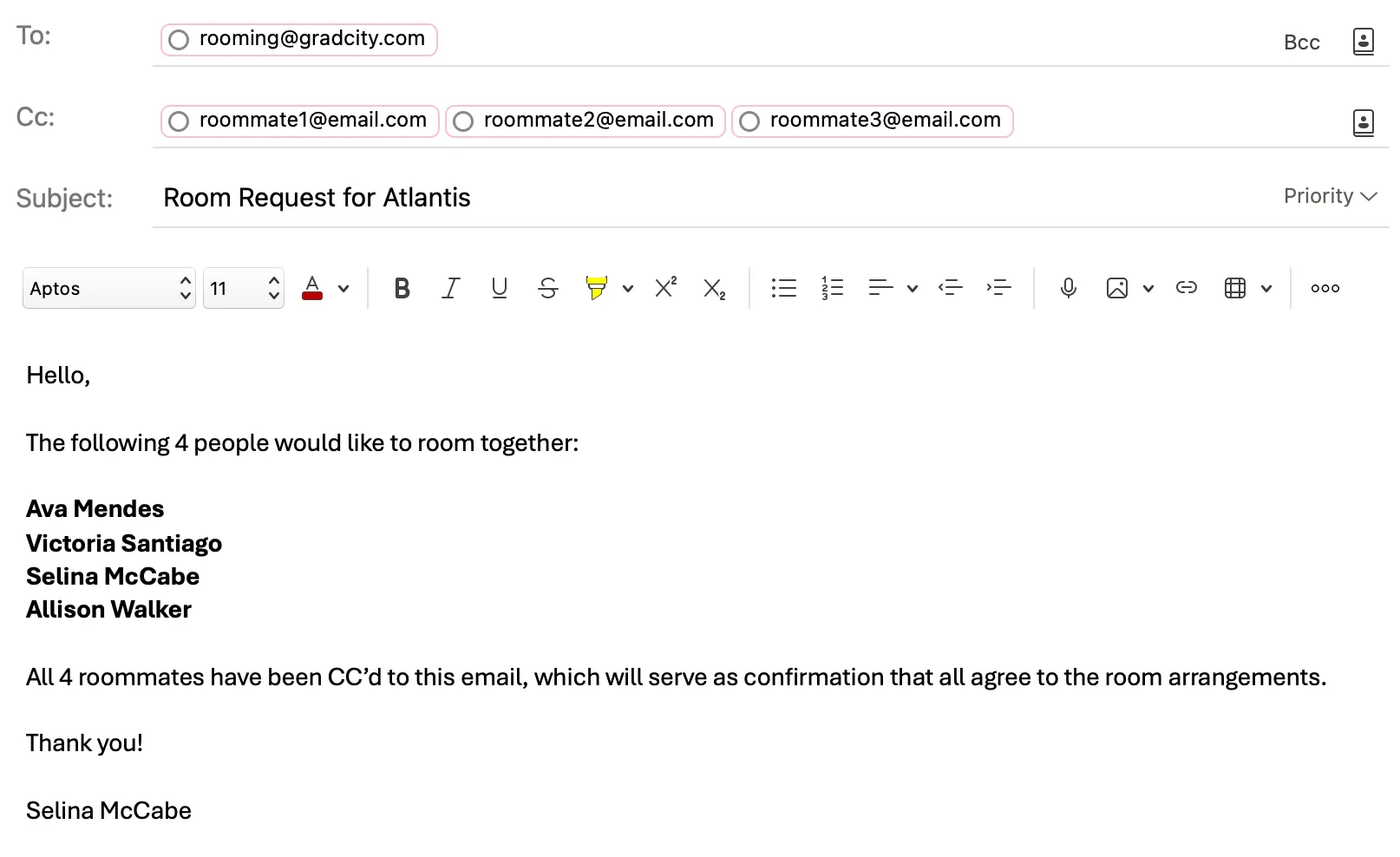The height and width of the screenshot is (857, 1400).
Task: Expand the Priority dropdown
Action: 1330,196
